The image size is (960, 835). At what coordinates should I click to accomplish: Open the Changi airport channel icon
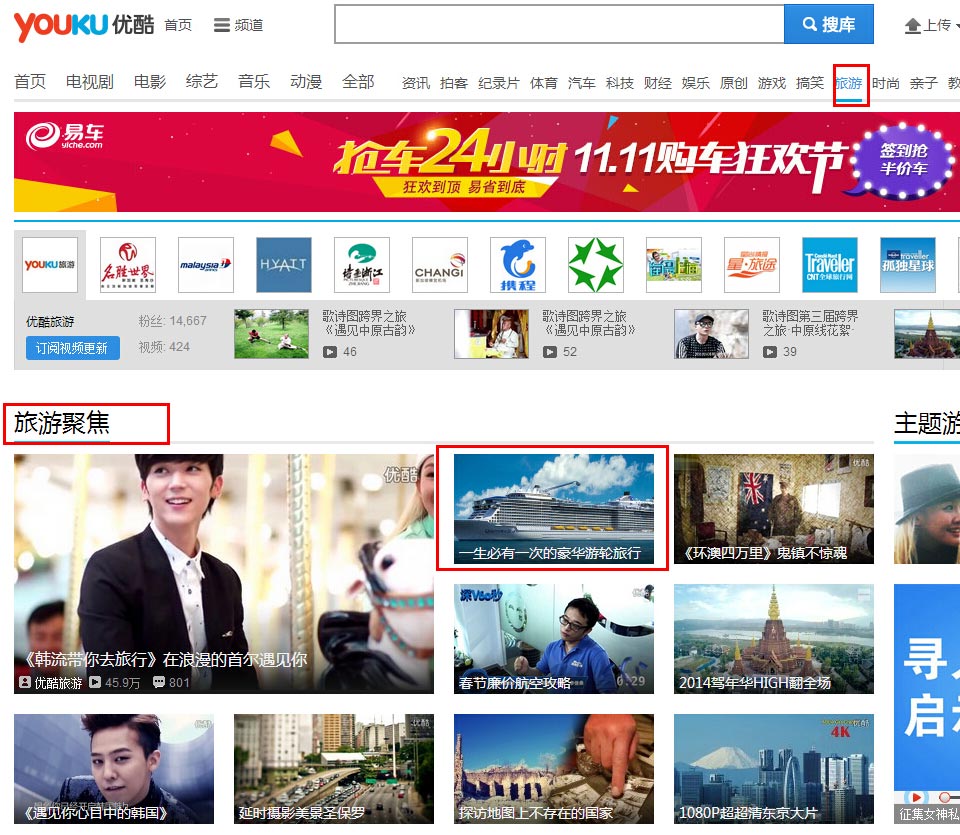point(439,265)
